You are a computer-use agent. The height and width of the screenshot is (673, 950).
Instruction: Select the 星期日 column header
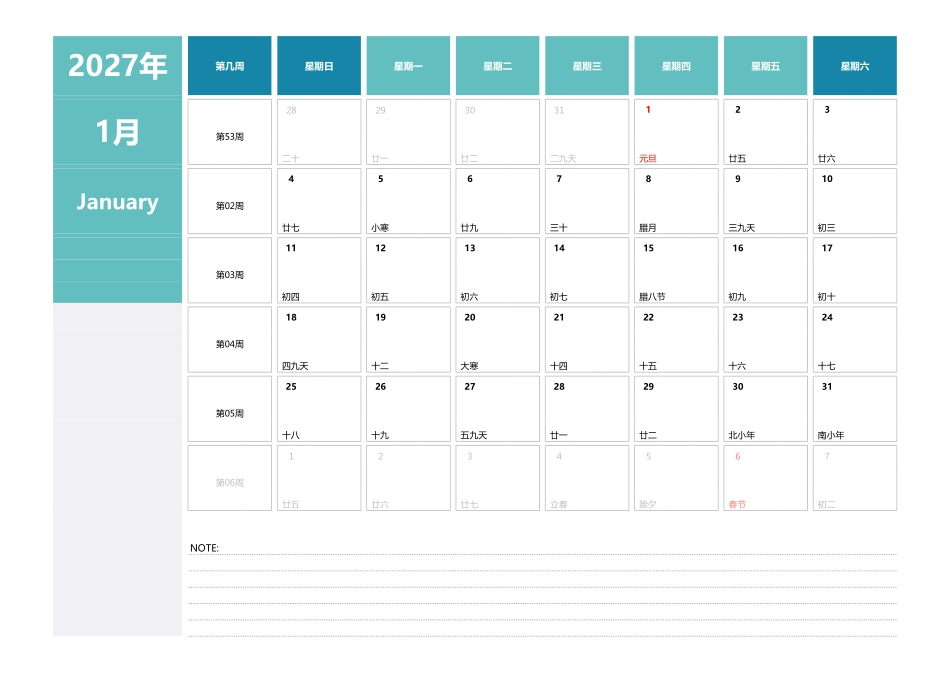pos(319,65)
